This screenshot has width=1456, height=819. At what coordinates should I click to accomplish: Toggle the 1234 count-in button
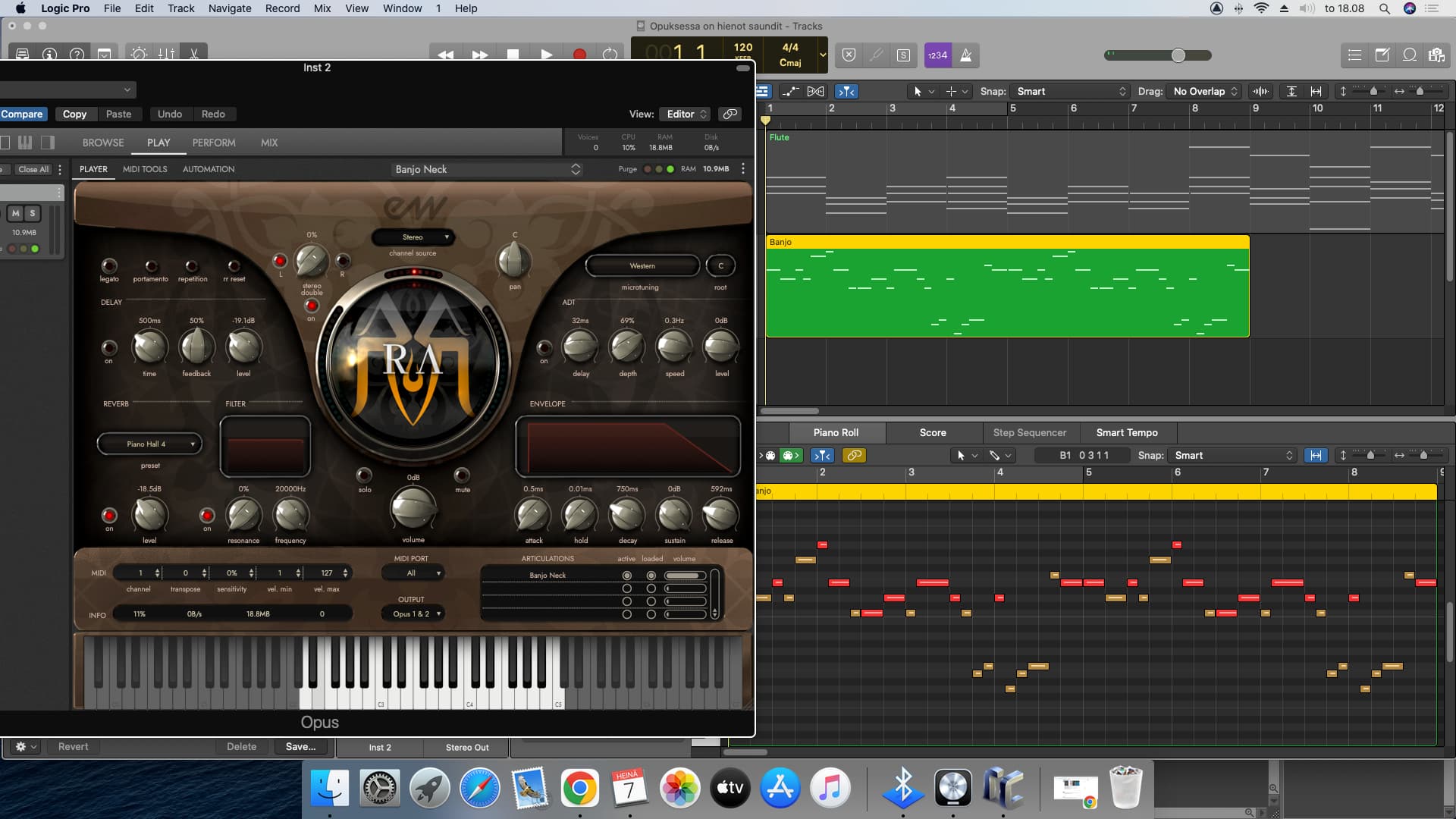[937, 55]
